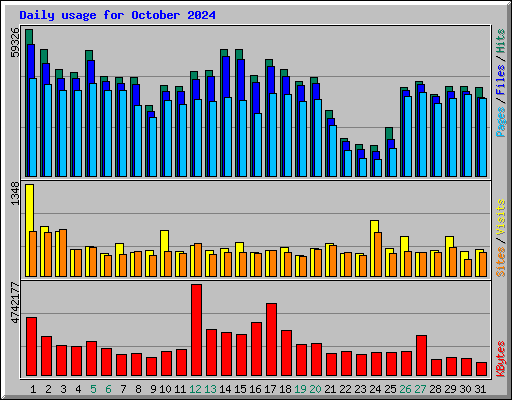Click day label 17 on x-axis

pyautogui.click(x=270, y=389)
